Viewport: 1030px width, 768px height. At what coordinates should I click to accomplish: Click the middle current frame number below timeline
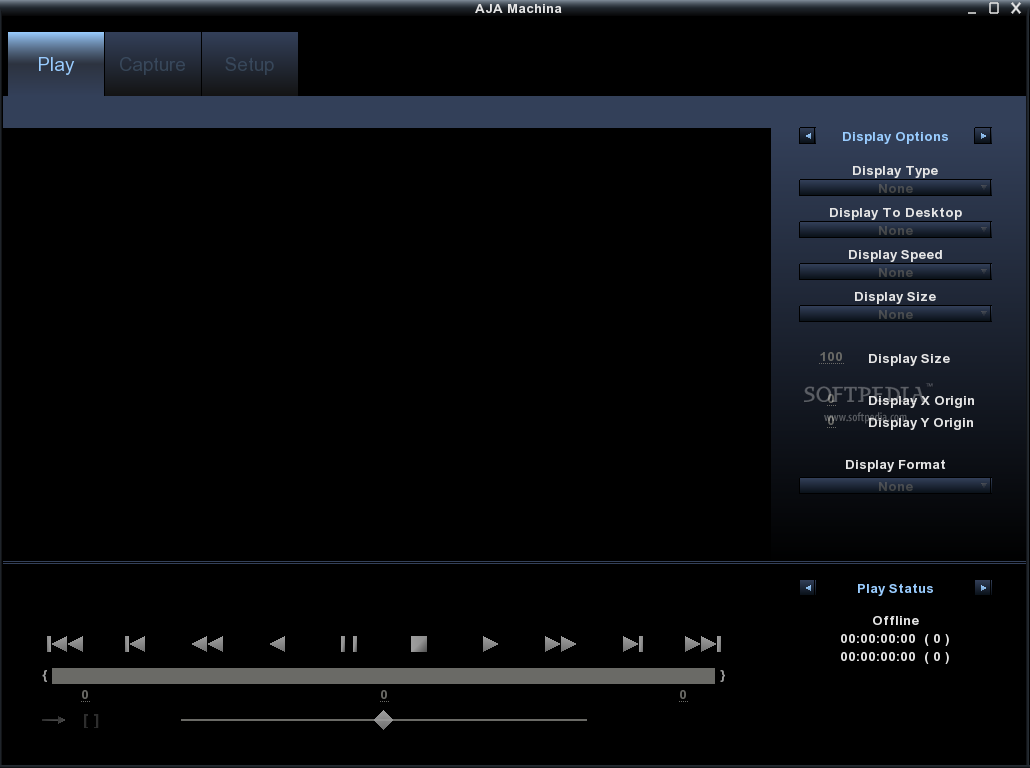384,695
